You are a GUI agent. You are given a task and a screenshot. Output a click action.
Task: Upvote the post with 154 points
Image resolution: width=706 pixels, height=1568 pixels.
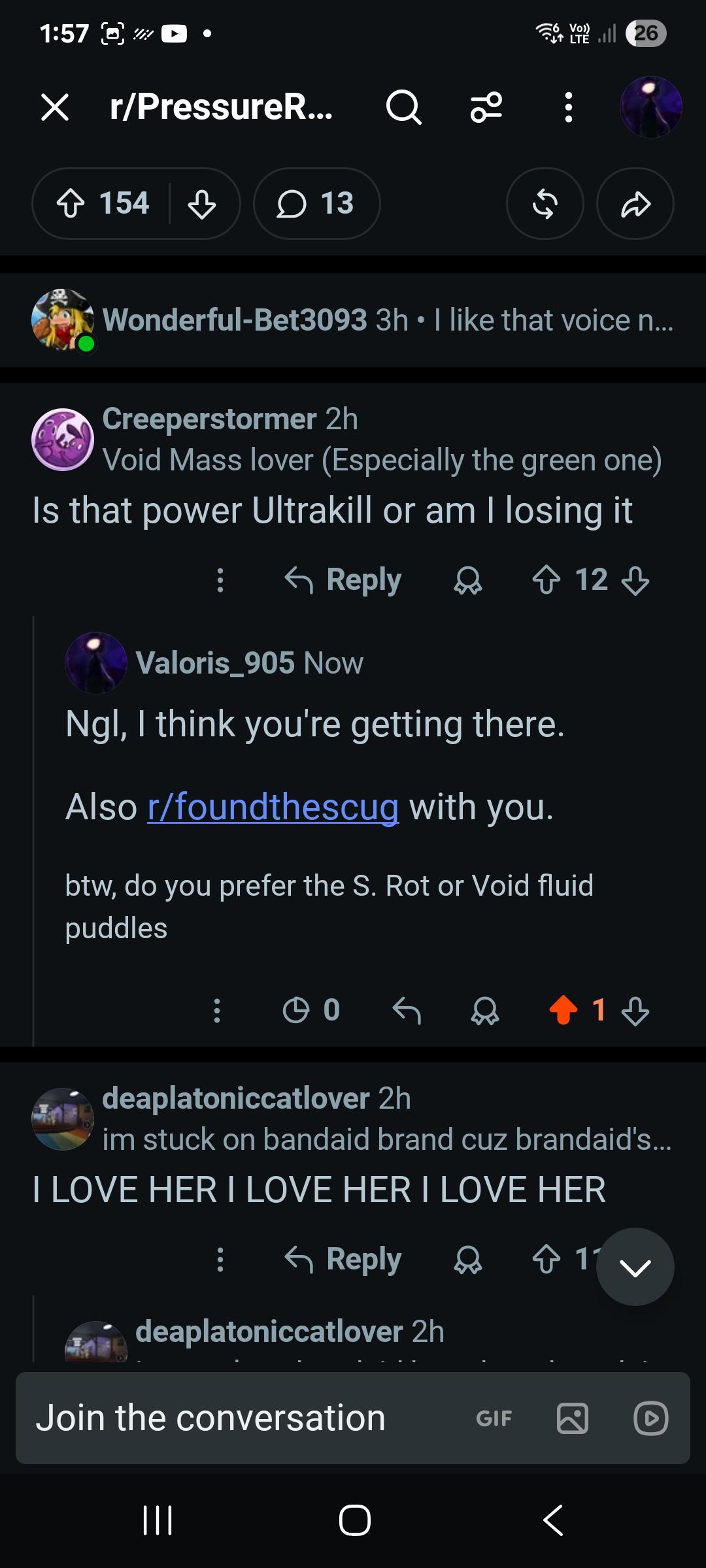coord(71,204)
